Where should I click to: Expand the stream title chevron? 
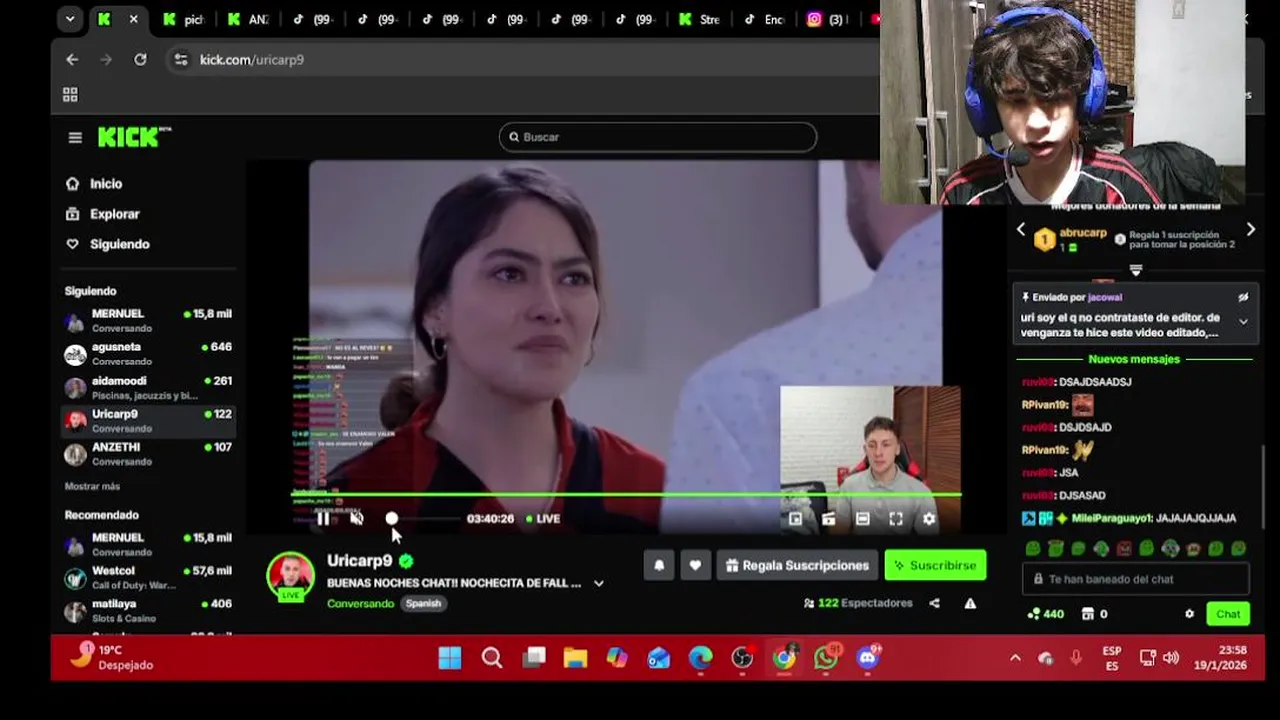pos(598,583)
